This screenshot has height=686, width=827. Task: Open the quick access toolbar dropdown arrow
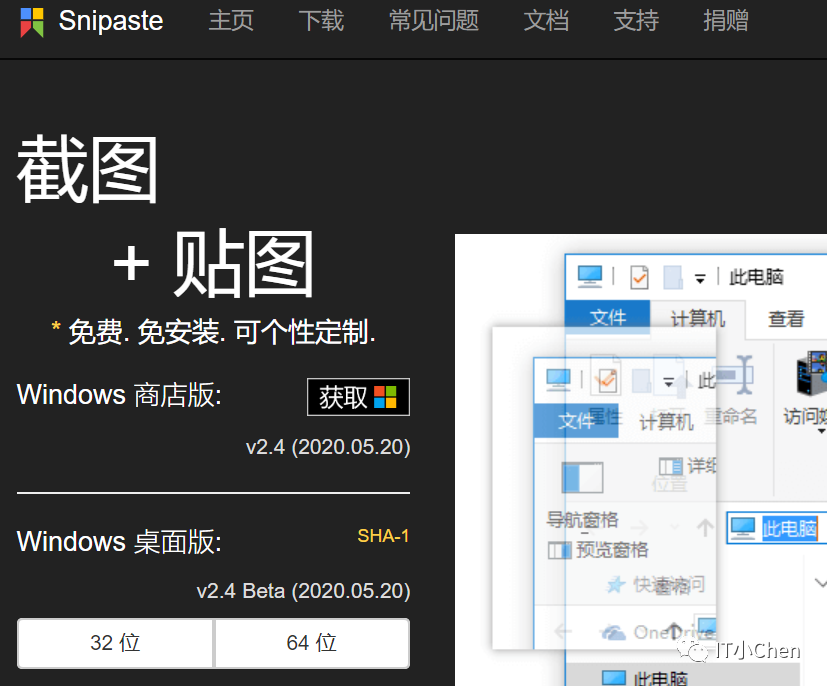pyautogui.click(x=700, y=279)
